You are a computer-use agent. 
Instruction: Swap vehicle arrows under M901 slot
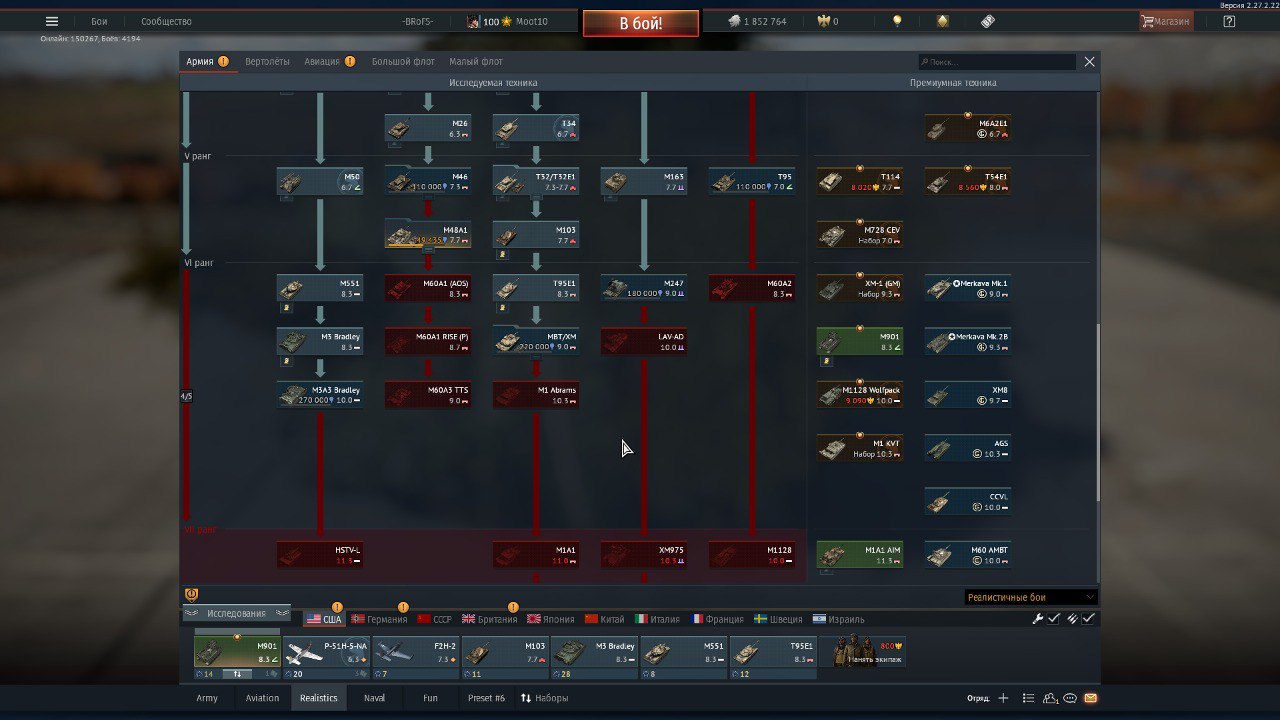point(237,674)
